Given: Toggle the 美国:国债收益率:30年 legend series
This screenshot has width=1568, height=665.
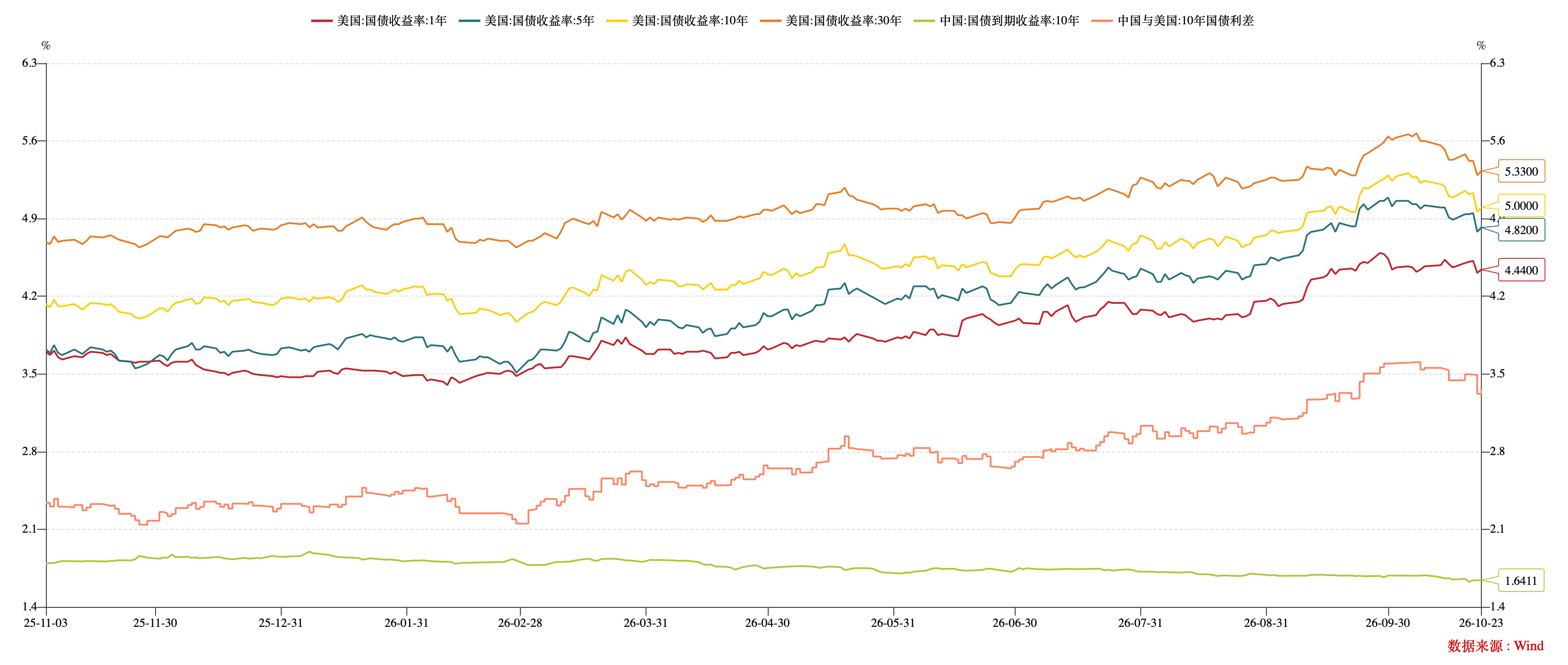Looking at the screenshot, I should (x=831, y=21).
